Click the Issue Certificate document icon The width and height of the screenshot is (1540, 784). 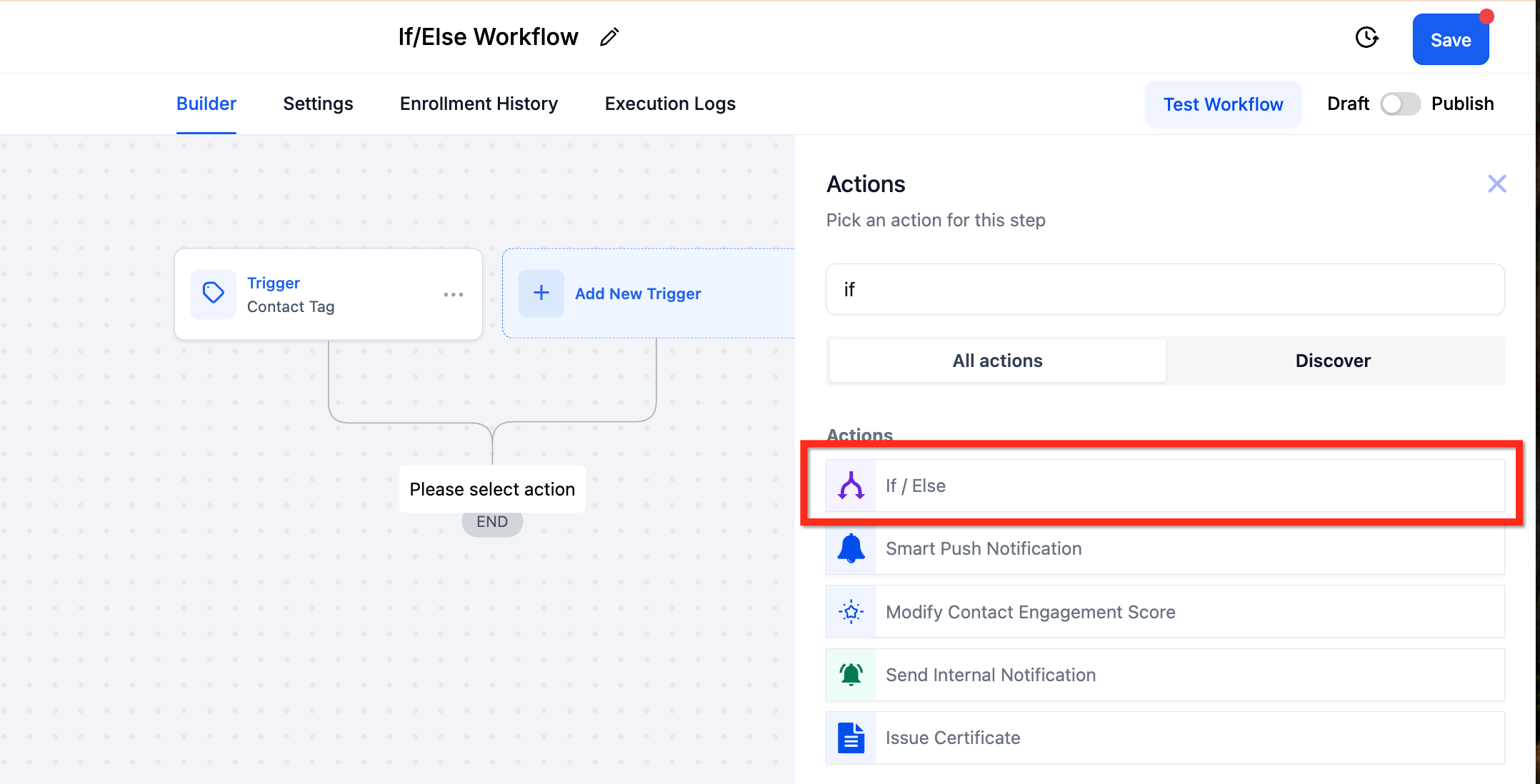tap(851, 738)
